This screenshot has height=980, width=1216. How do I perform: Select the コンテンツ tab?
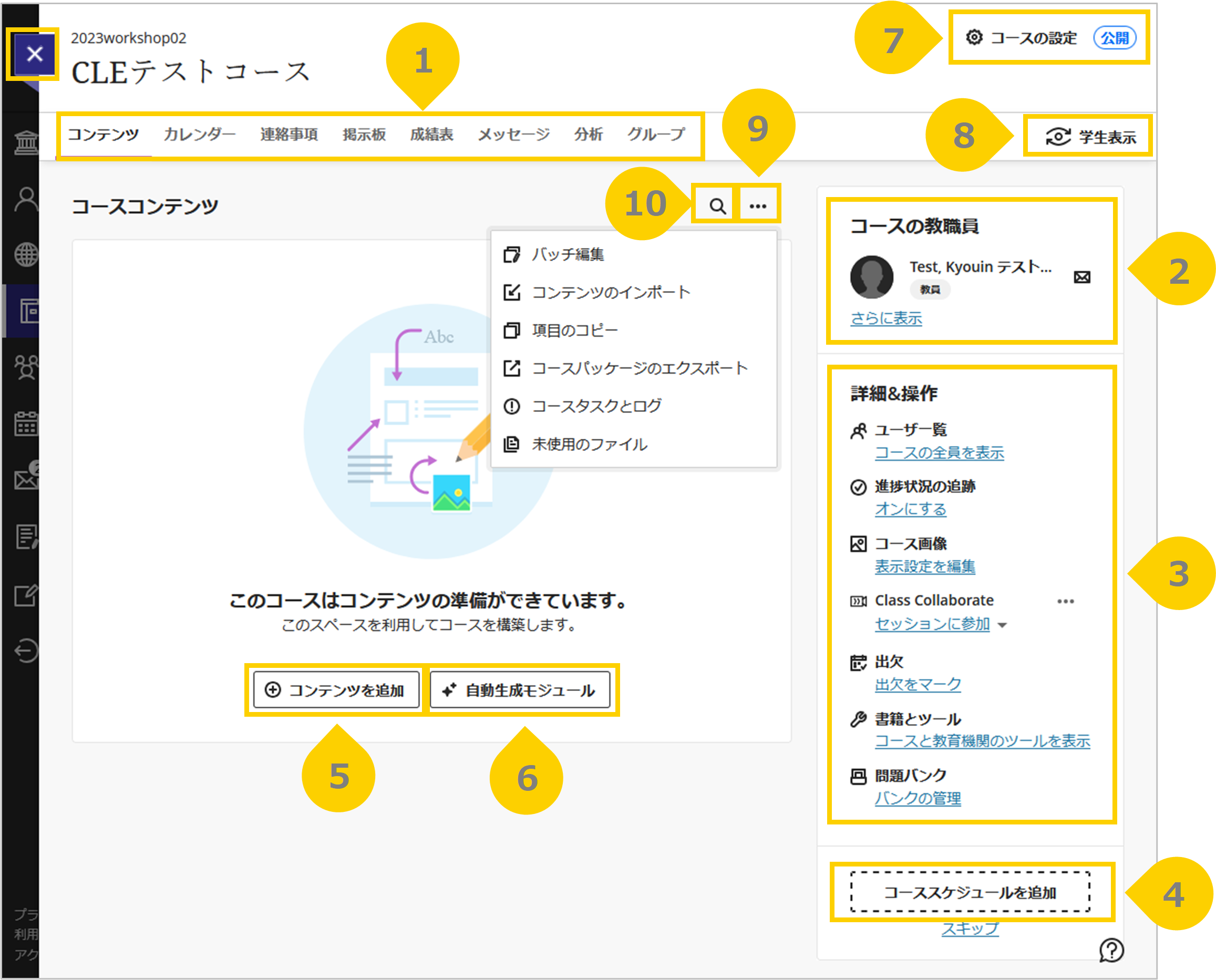point(104,135)
